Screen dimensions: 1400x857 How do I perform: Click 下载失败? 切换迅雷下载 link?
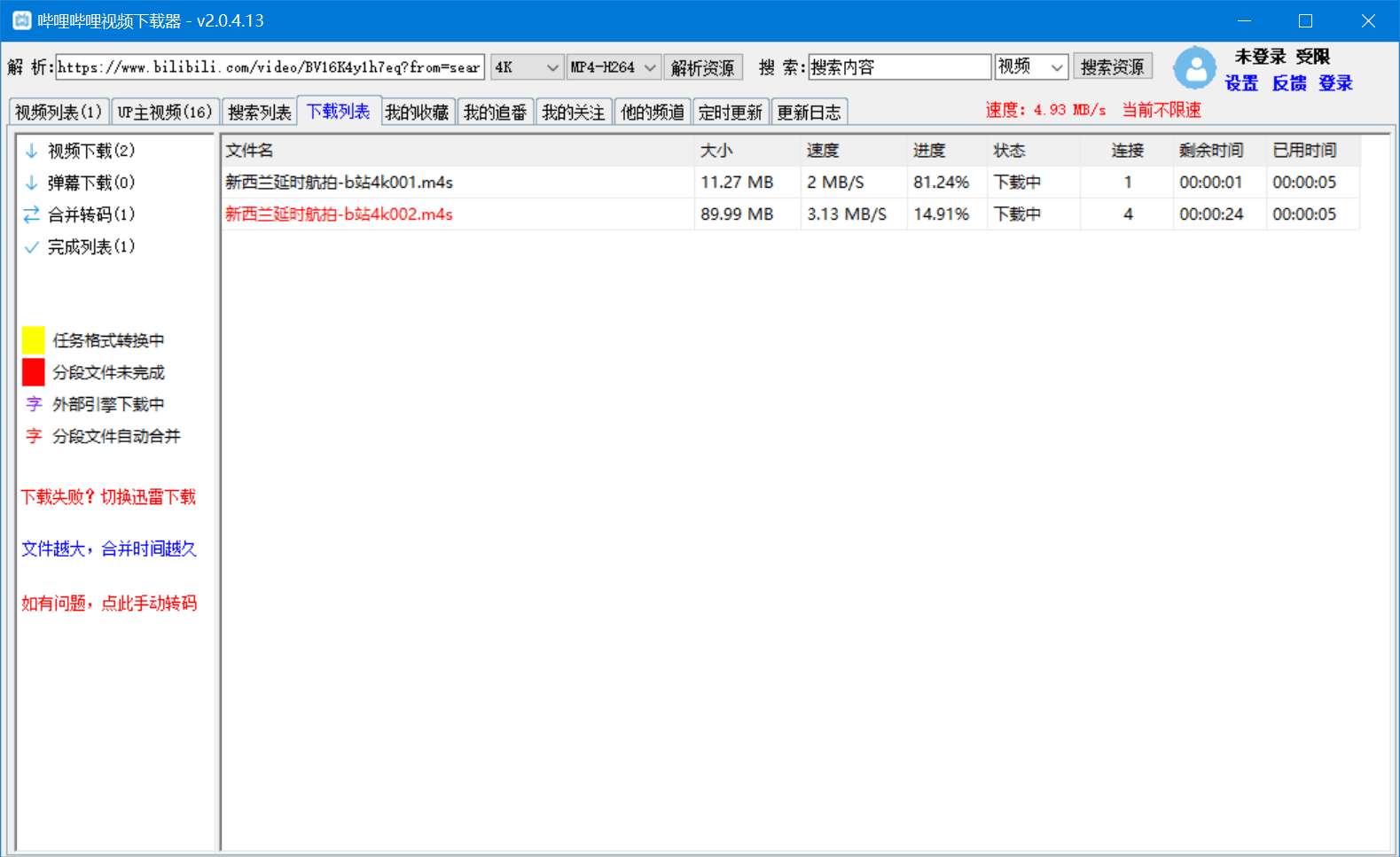(108, 497)
